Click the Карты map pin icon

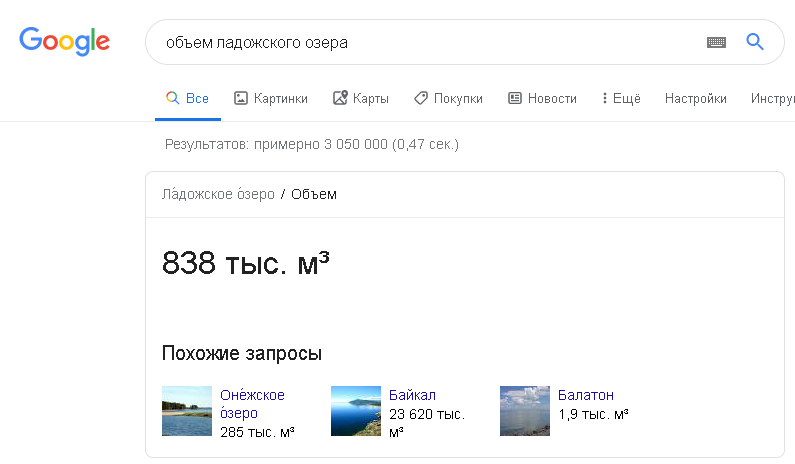(340, 98)
